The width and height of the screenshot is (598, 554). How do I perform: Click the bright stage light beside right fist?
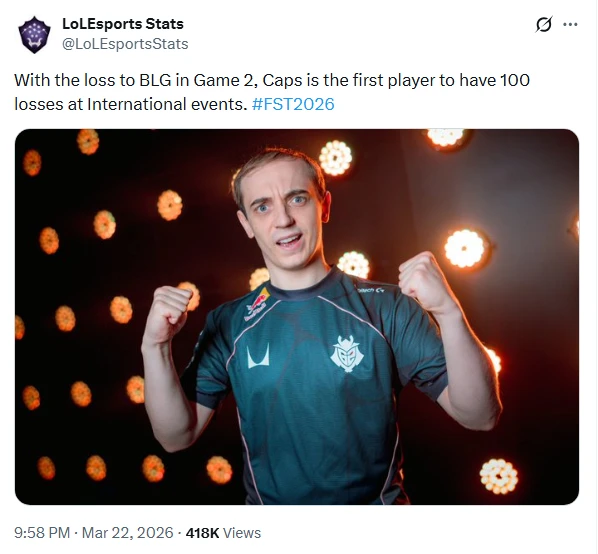(465, 249)
